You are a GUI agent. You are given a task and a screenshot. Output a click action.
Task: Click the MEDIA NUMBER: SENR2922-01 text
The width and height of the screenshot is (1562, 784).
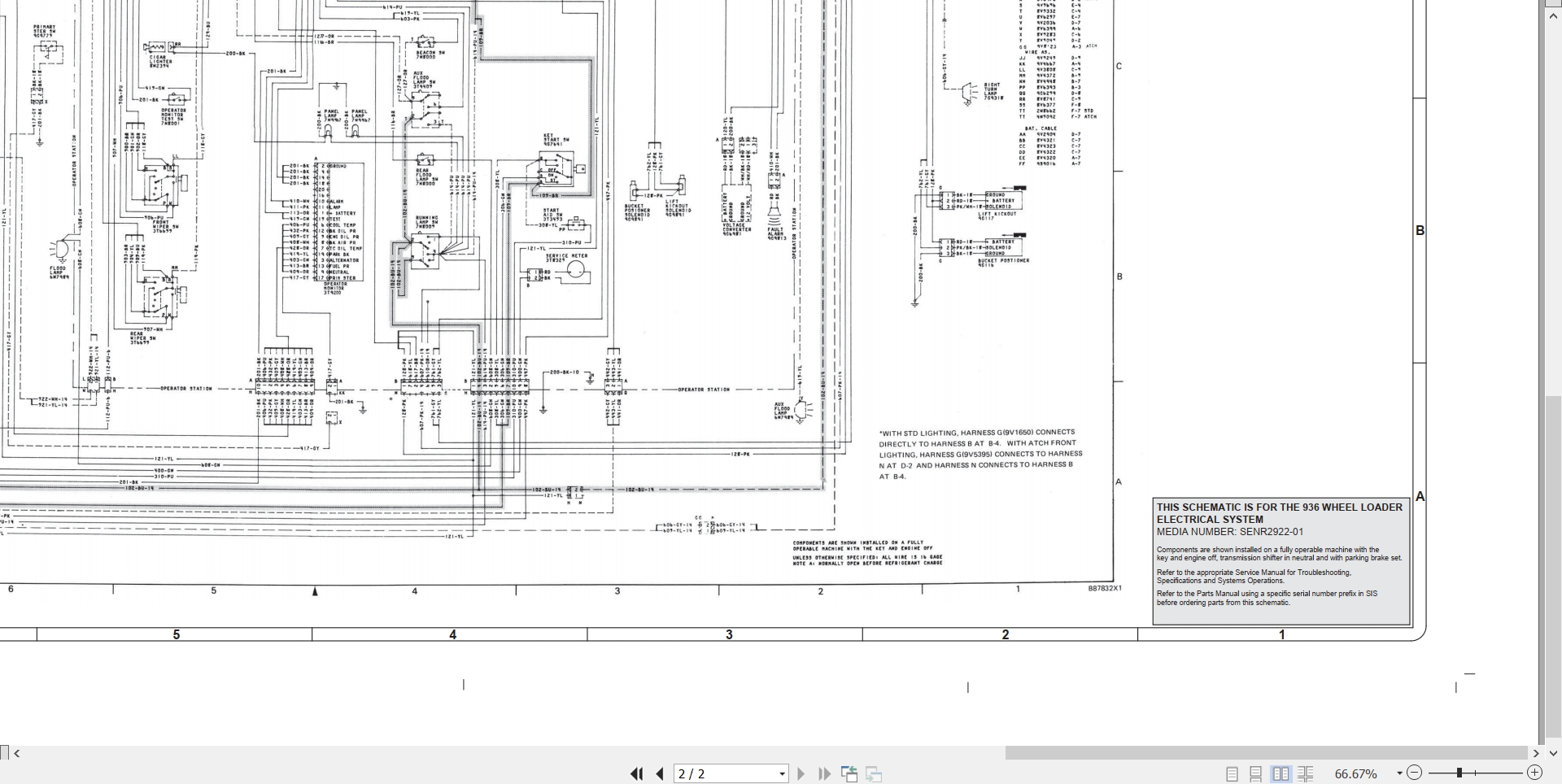coord(1229,532)
